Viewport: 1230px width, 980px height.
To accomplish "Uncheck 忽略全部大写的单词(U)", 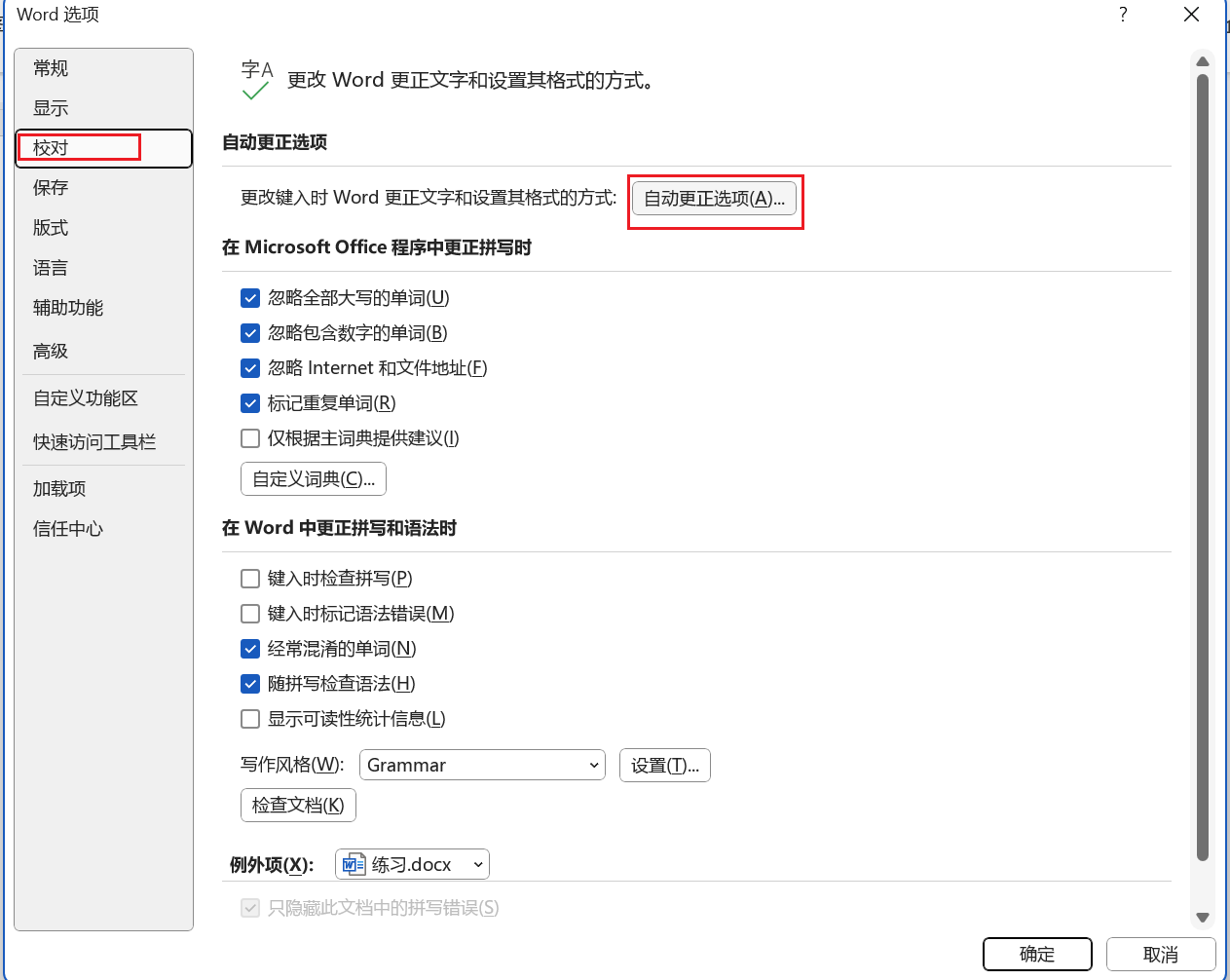I will coord(250,298).
